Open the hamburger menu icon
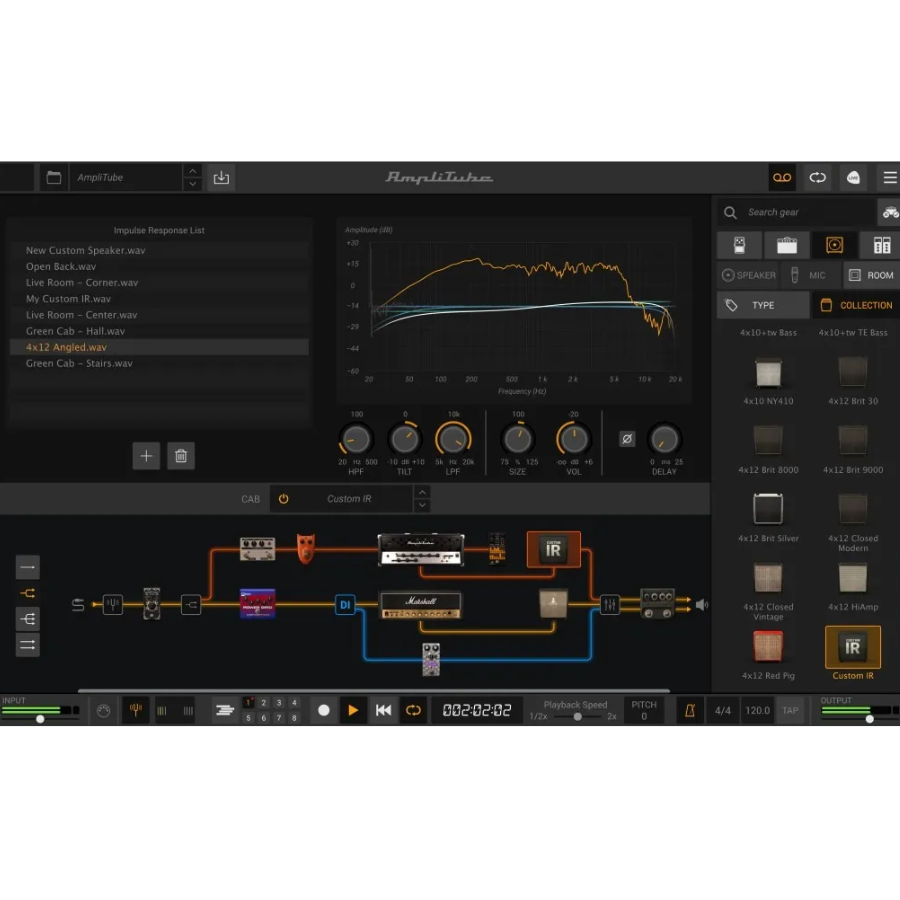 pyautogui.click(x=889, y=178)
